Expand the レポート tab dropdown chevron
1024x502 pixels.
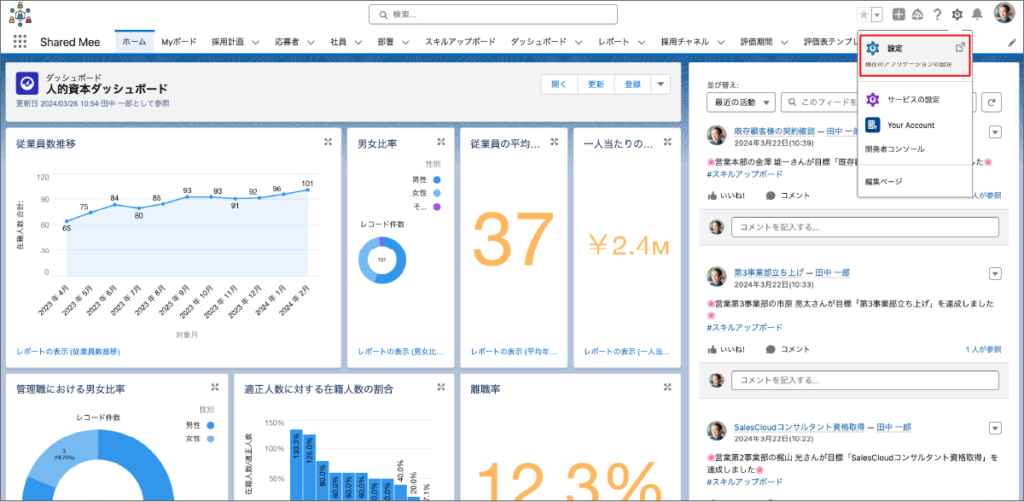click(x=641, y=42)
